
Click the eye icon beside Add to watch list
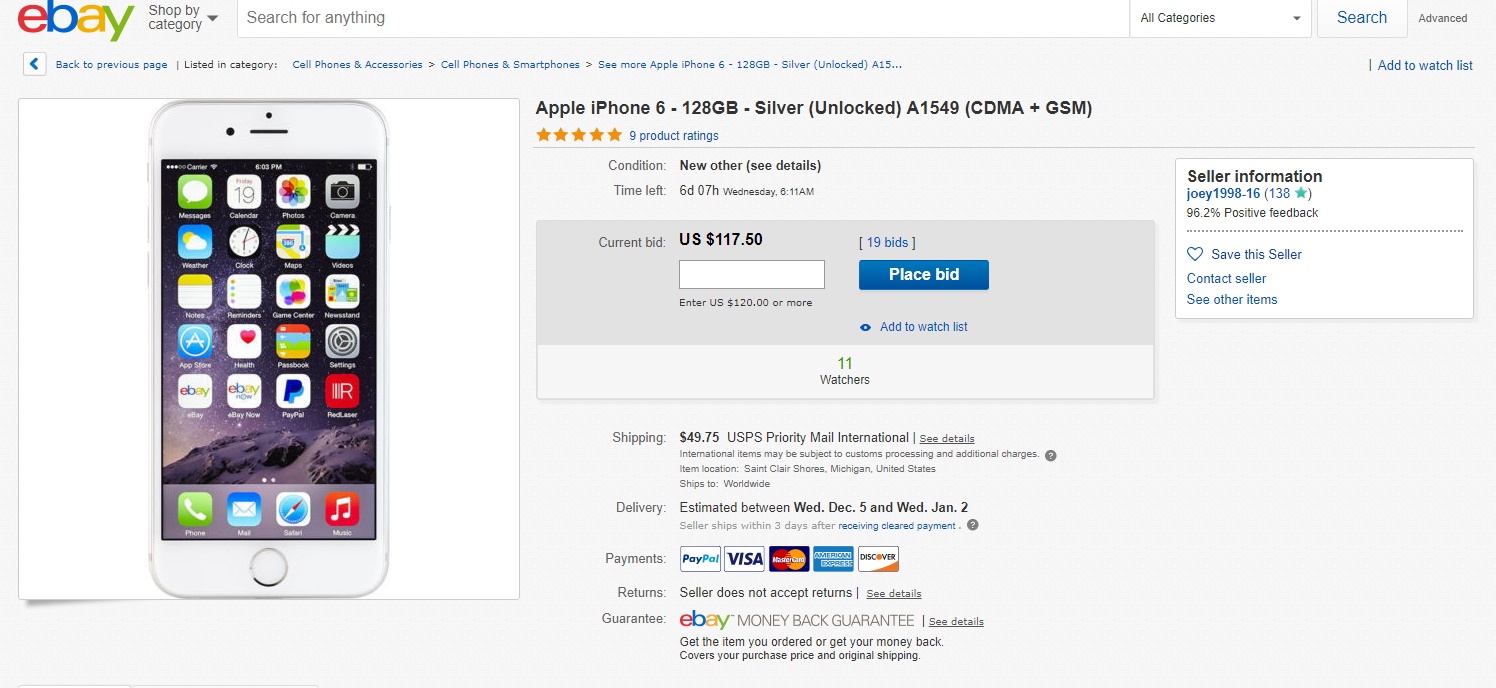[x=866, y=327]
